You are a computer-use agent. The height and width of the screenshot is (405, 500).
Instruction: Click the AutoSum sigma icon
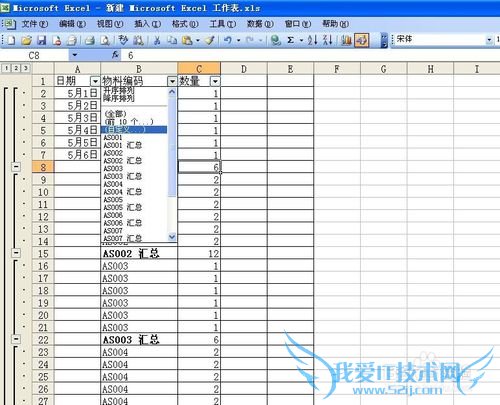pyautogui.click(x=291, y=40)
